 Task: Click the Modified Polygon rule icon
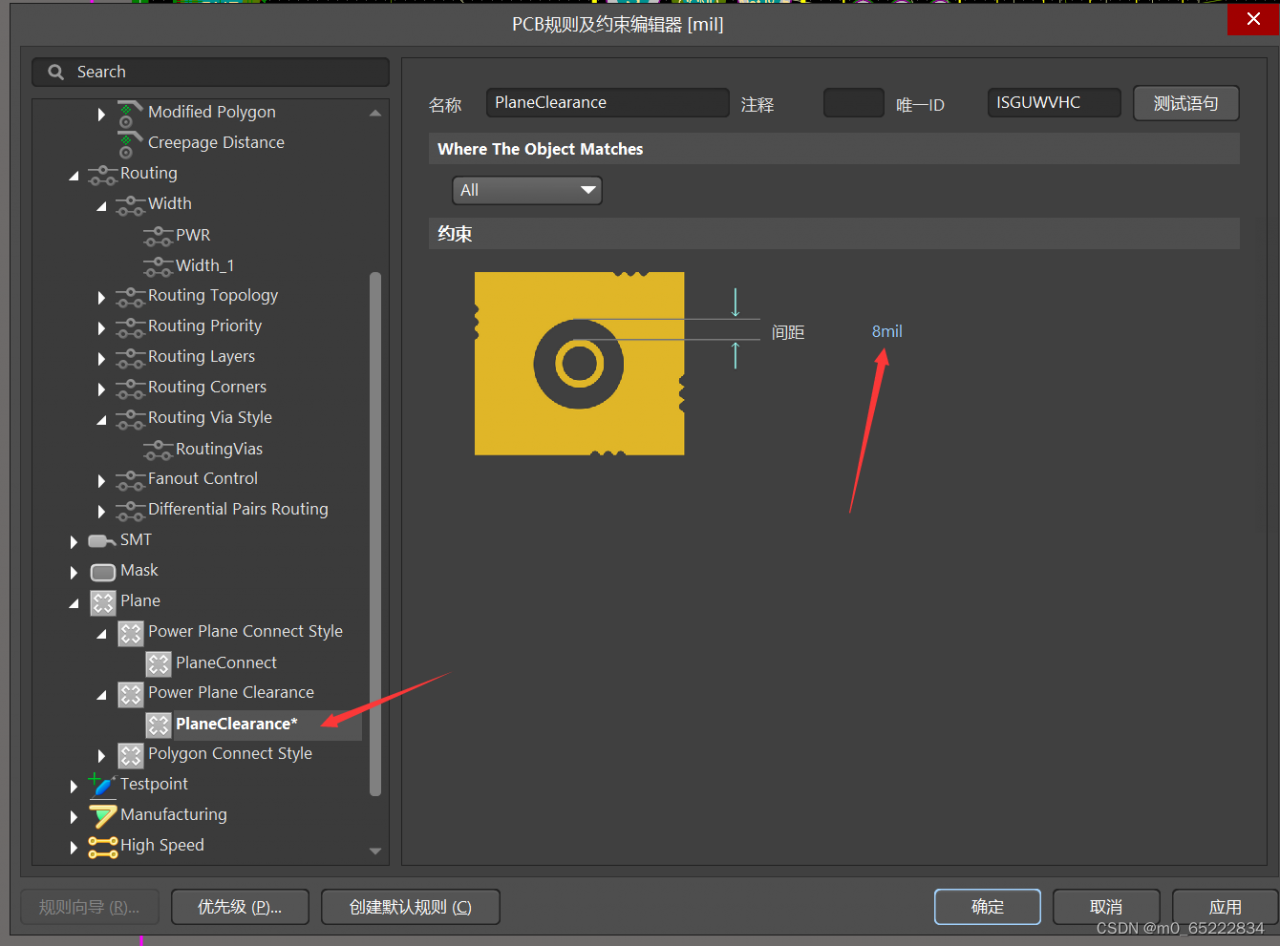coord(130,113)
